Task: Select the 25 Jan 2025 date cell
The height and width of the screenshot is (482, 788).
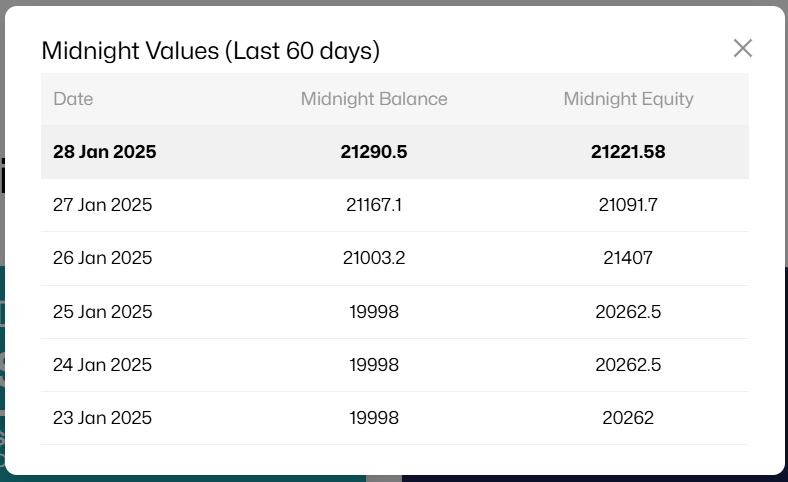Action: [x=102, y=312]
